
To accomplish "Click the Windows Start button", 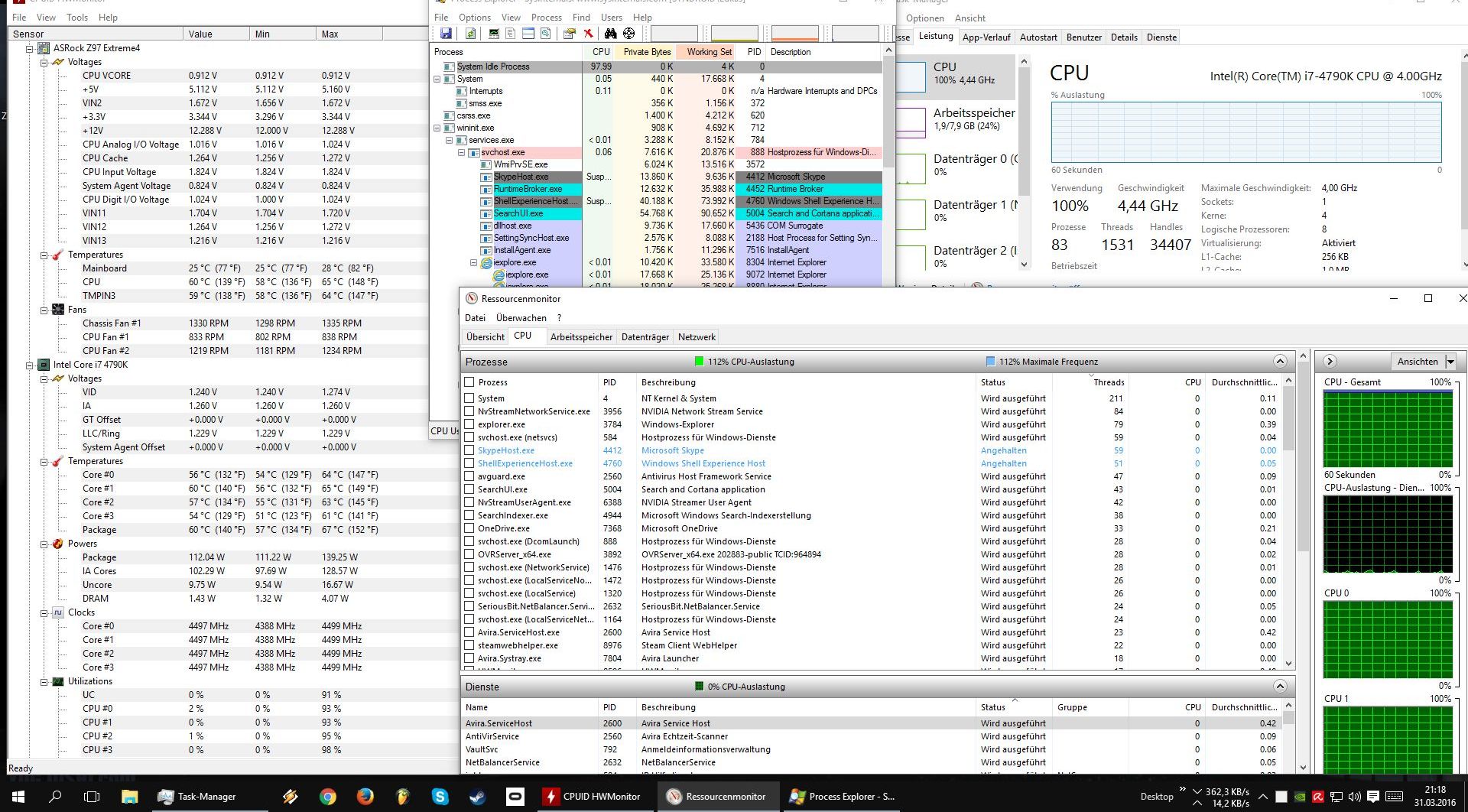I will 18,797.
